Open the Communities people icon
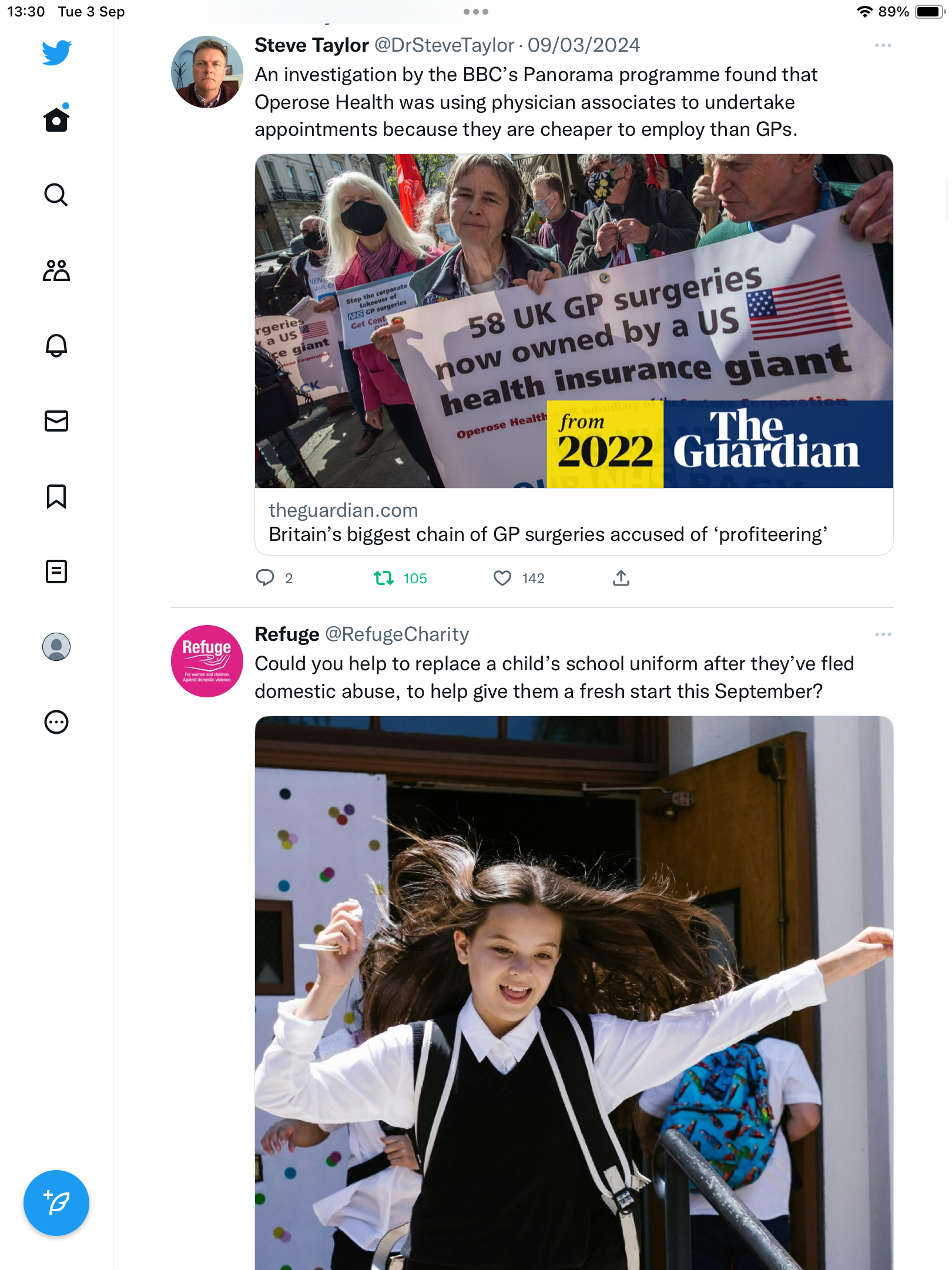The height and width of the screenshot is (1270, 952). (56, 270)
